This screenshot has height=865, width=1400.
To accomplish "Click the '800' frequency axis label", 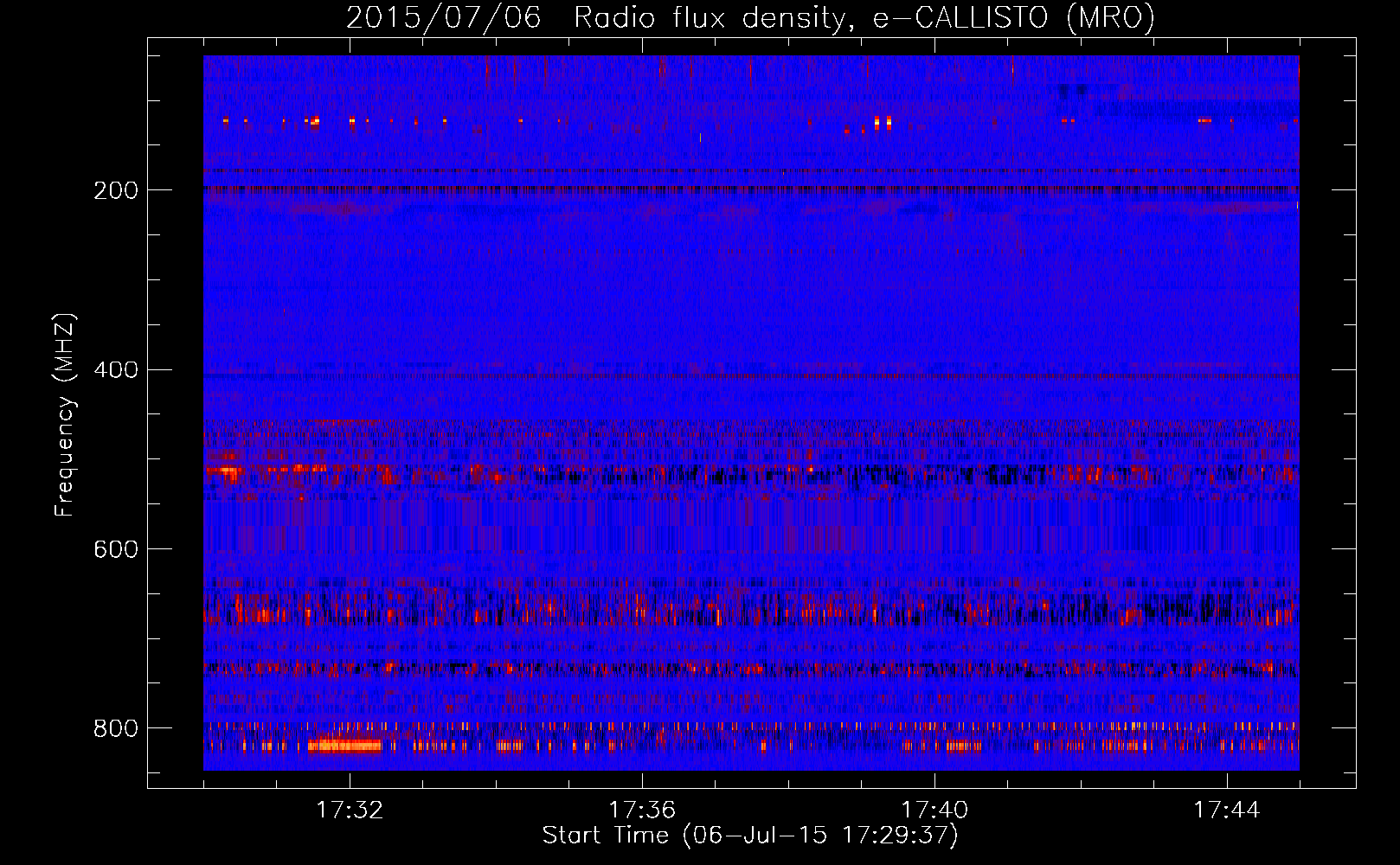I will click(115, 728).
